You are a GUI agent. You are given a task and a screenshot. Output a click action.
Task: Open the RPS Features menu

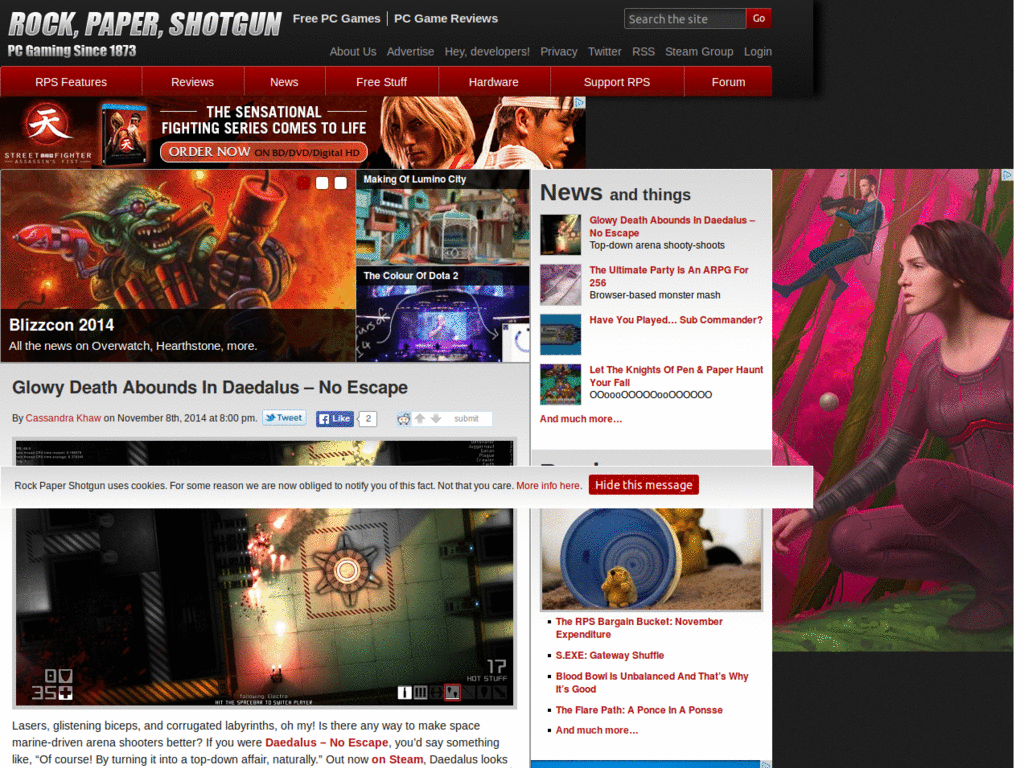pos(71,82)
